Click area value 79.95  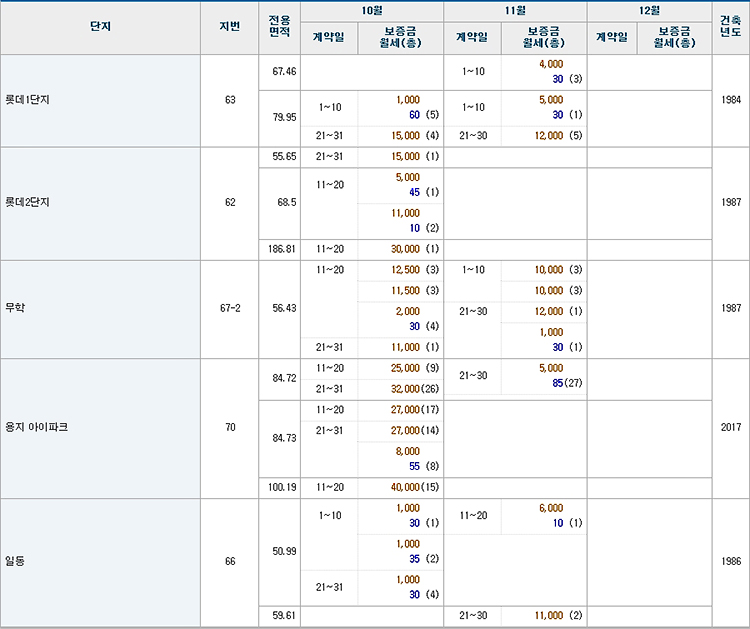[284, 117]
